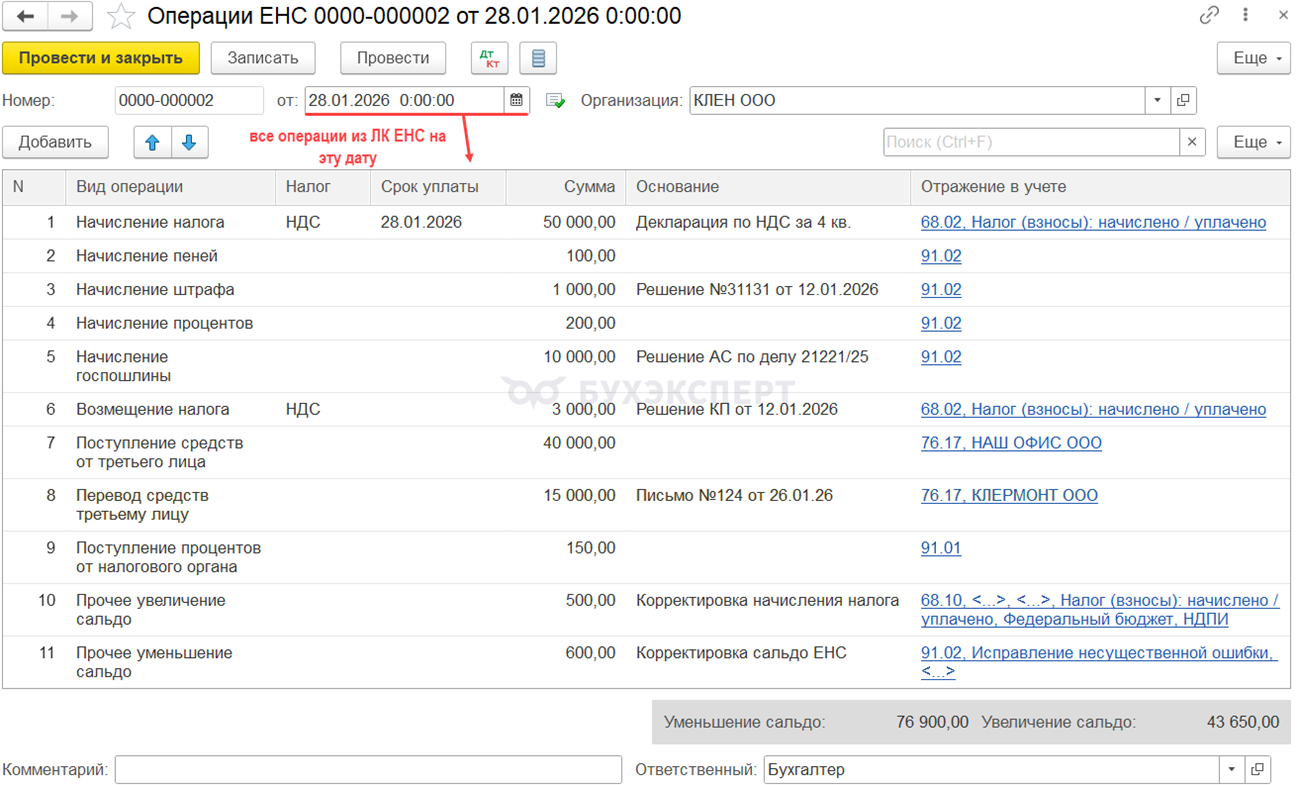The image size is (1297, 785).
Task: Open the 91.02, Исправление несущественной ошибки link
Action: tap(1099, 662)
